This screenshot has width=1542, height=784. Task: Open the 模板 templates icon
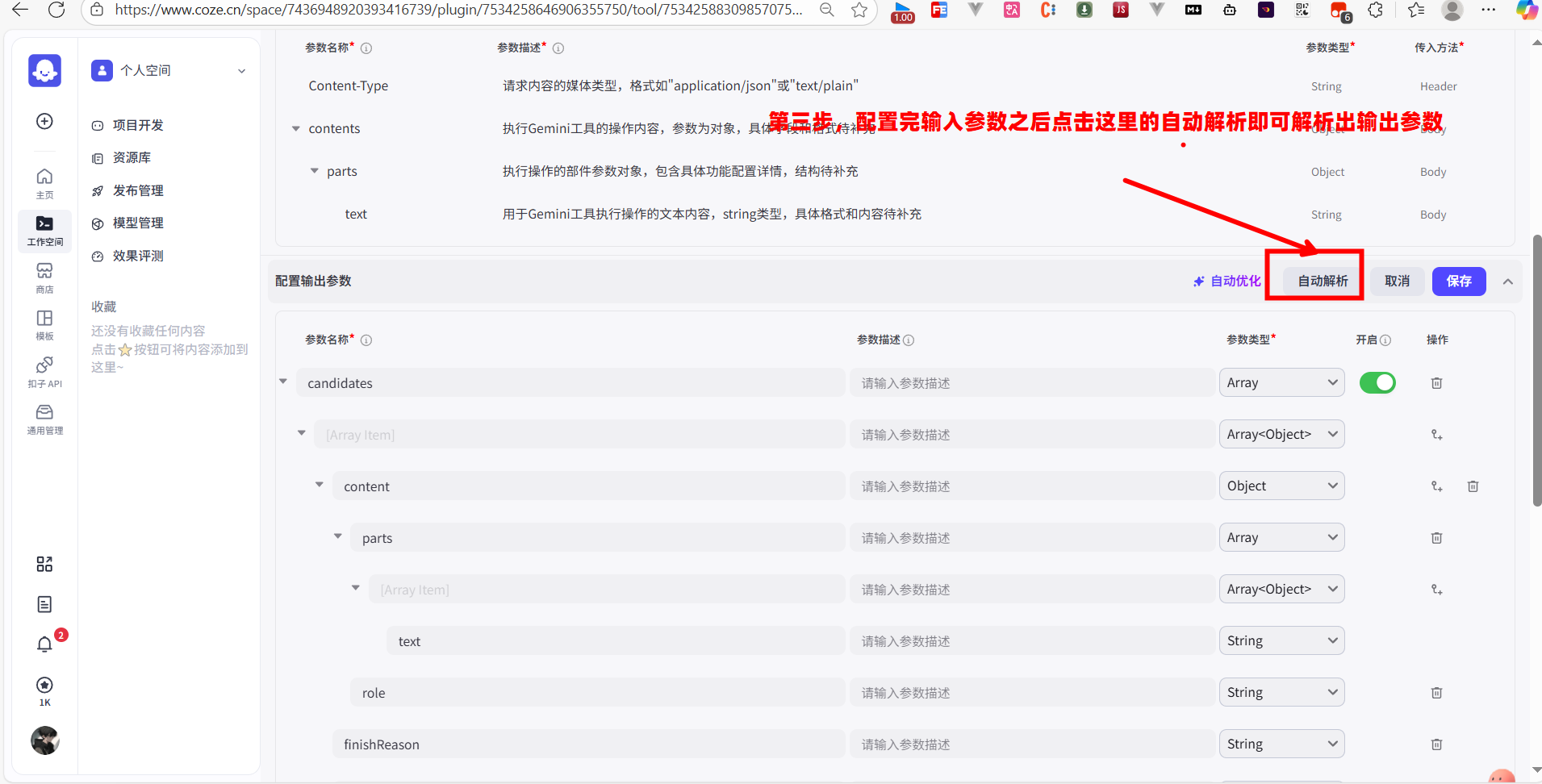point(44,324)
